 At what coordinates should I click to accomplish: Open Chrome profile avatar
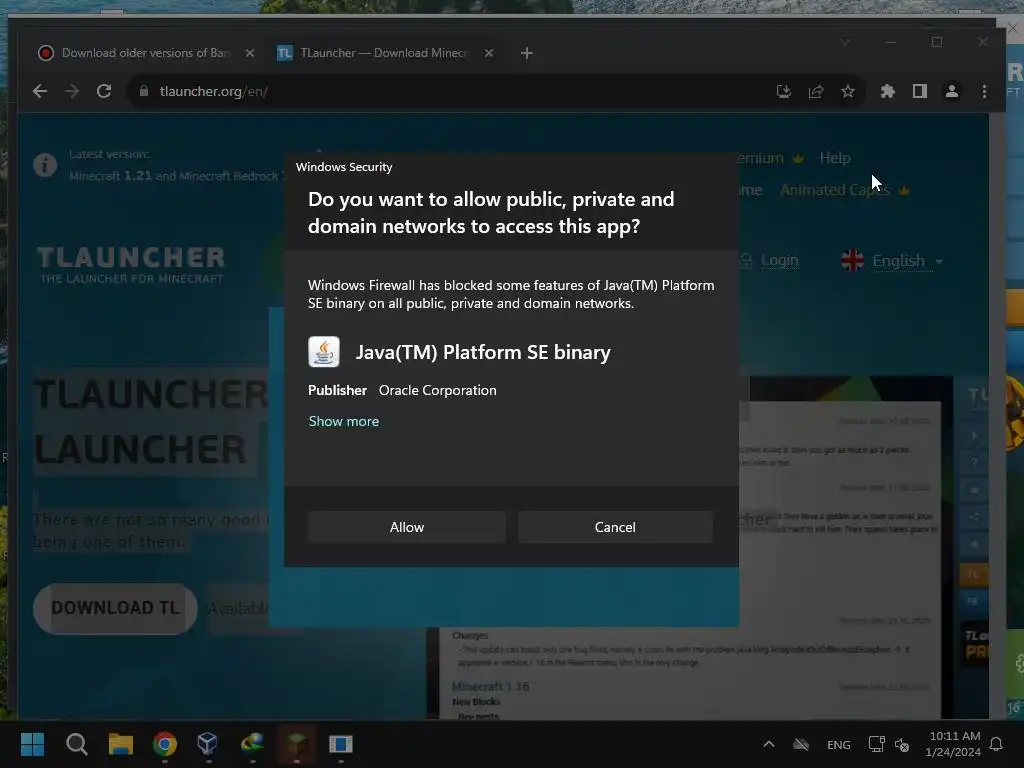pyautogui.click(x=952, y=91)
